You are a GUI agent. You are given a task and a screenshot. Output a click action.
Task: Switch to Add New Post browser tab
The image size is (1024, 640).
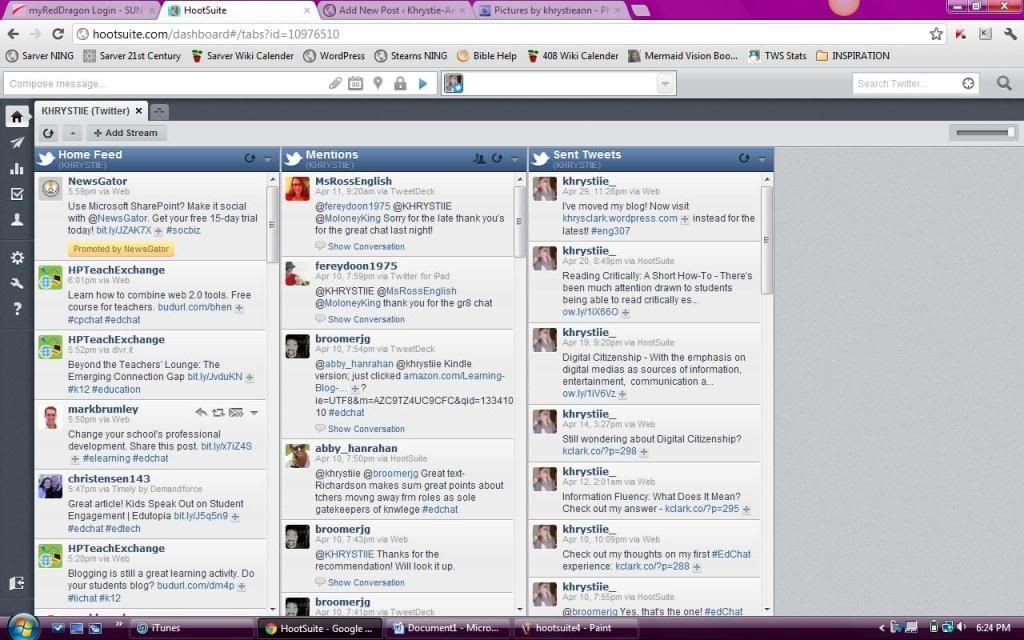396,10
